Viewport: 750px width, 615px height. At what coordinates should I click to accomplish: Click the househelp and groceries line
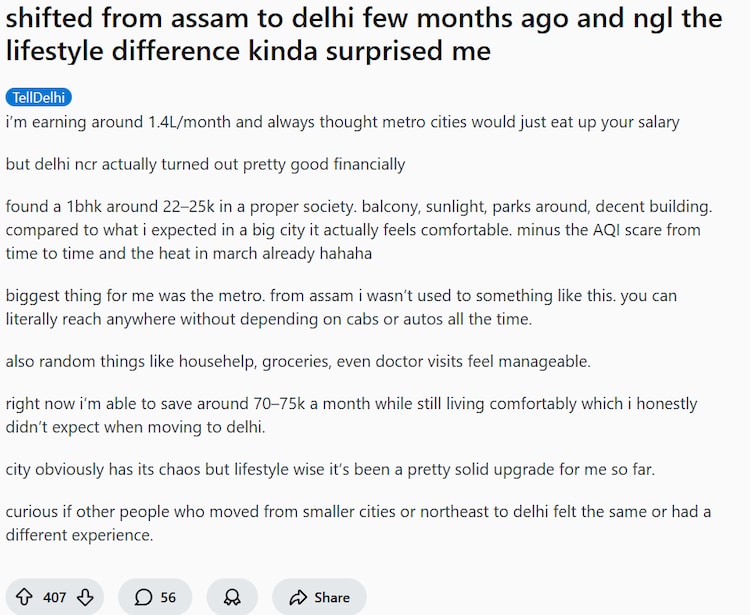pyautogui.click(x=298, y=361)
